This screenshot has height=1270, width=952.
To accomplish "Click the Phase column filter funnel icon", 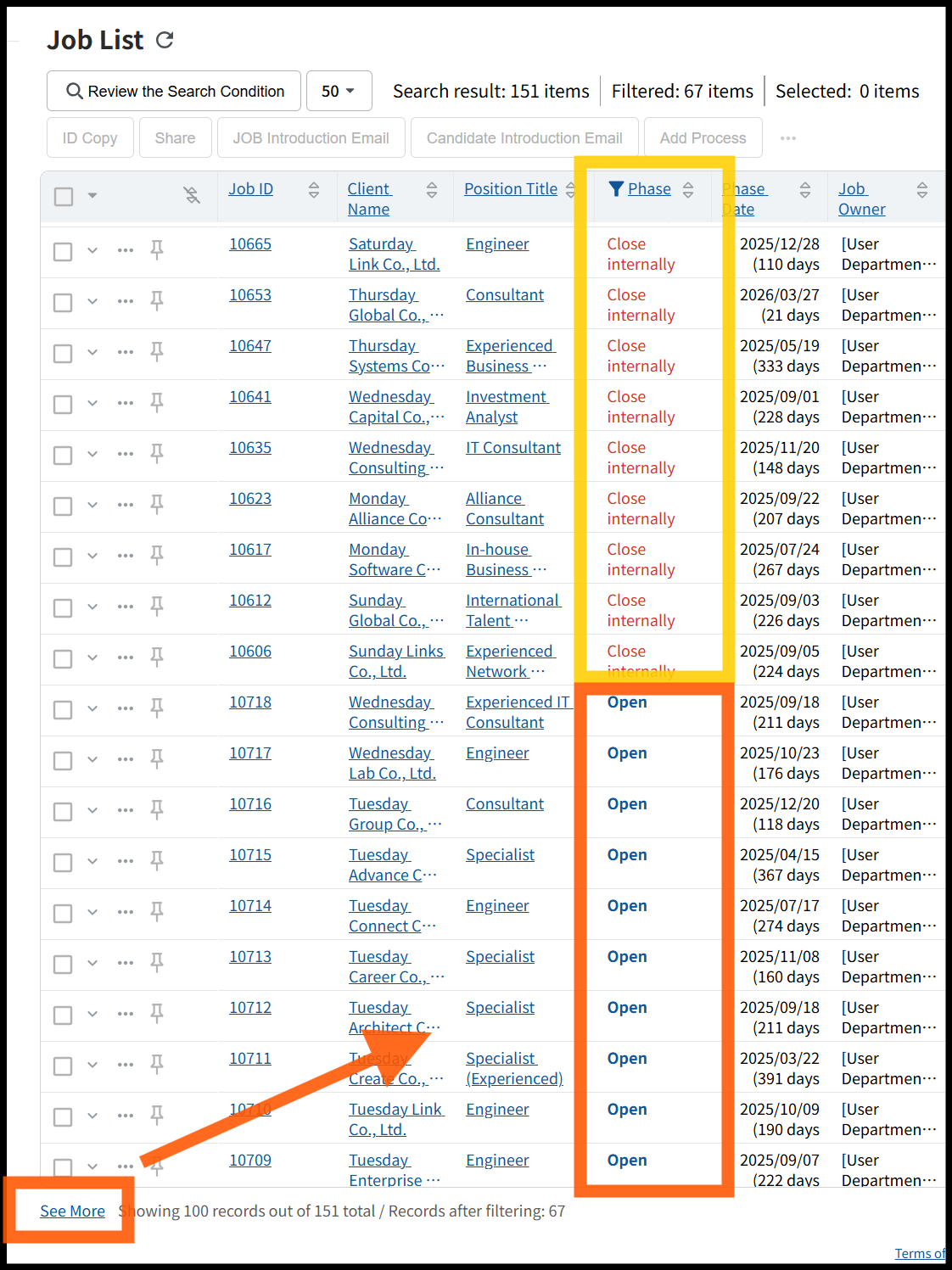I will (x=617, y=189).
